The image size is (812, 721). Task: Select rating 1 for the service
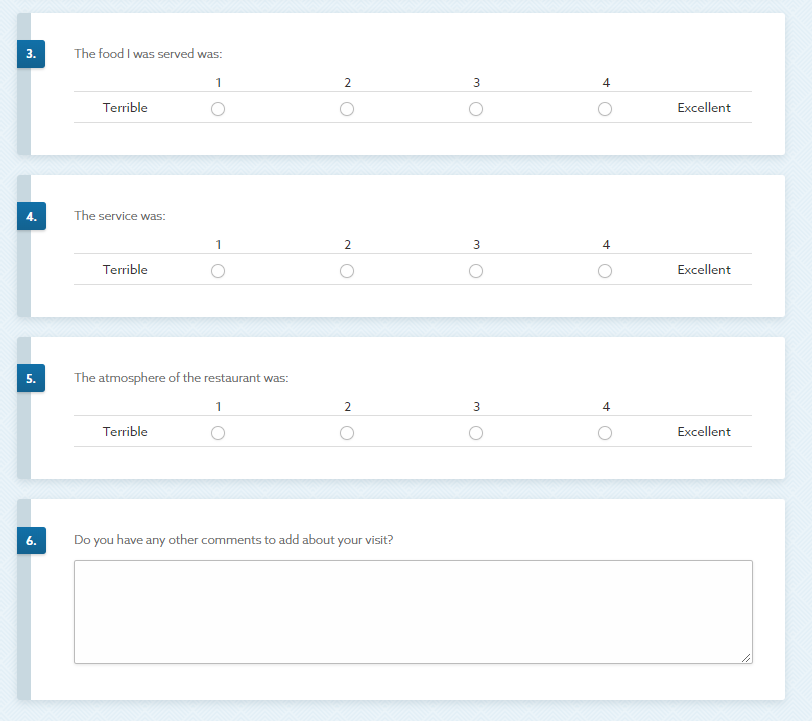pyautogui.click(x=218, y=271)
